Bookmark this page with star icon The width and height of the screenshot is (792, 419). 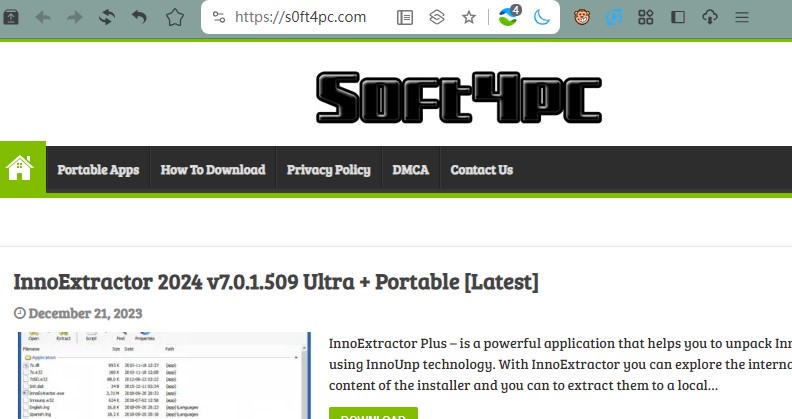click(469, 18)
